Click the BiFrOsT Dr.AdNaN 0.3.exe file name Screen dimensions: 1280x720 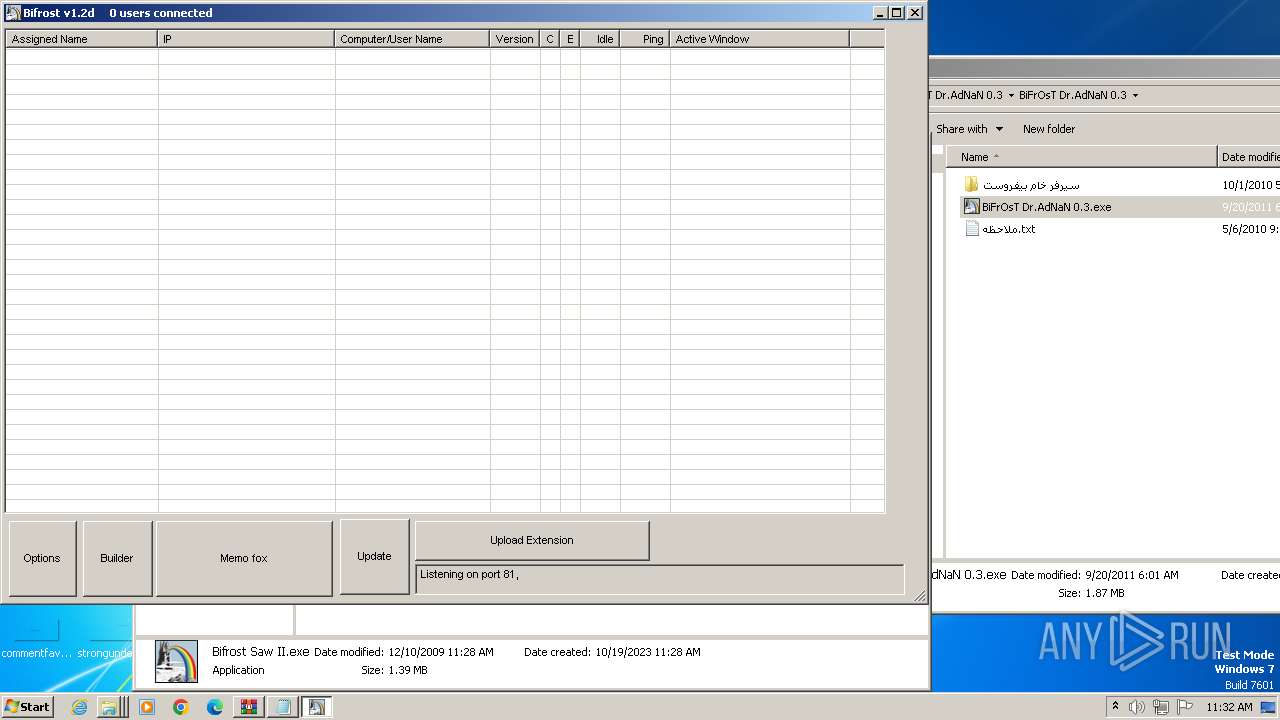[x=1046, y=207]
